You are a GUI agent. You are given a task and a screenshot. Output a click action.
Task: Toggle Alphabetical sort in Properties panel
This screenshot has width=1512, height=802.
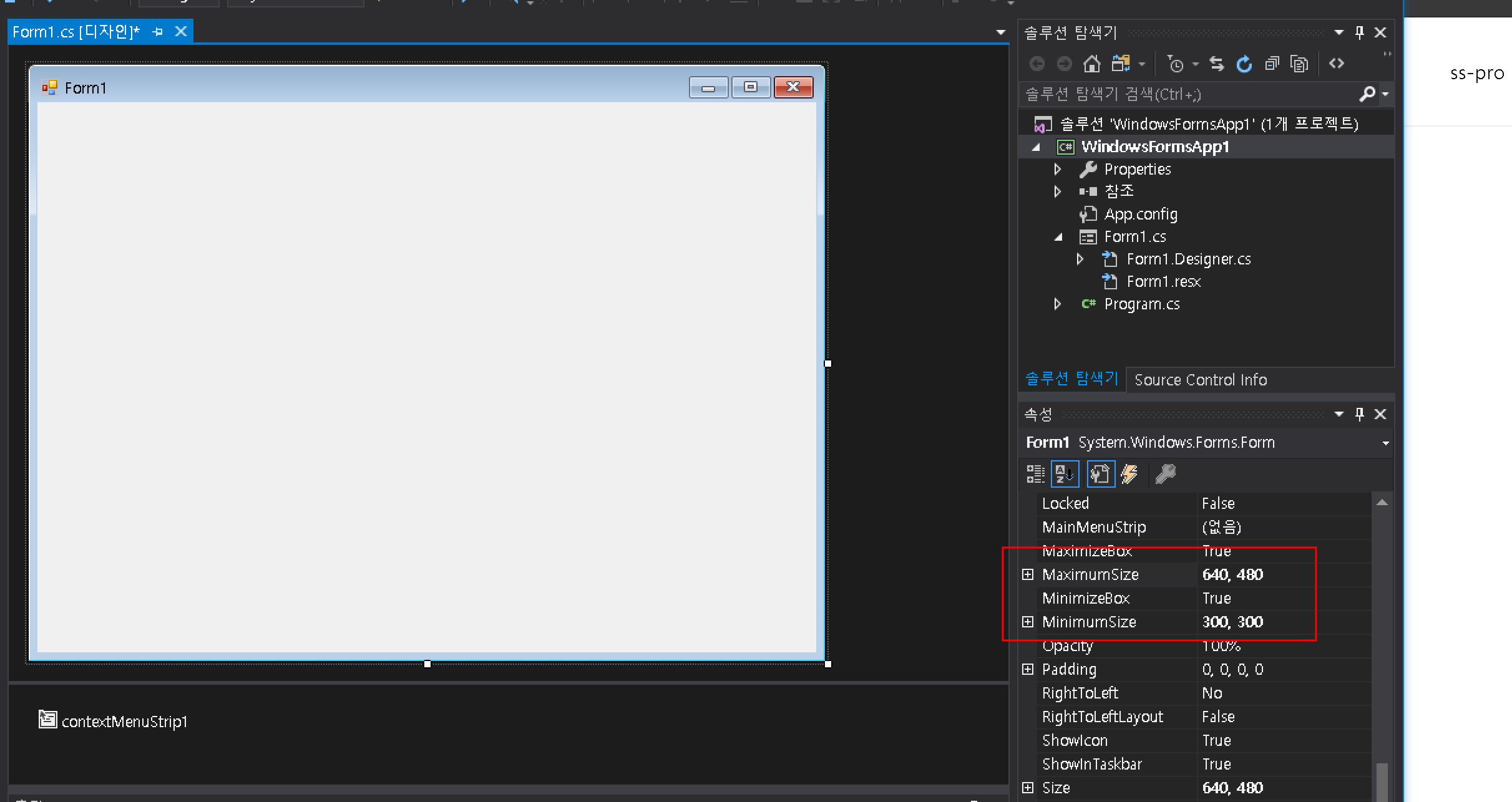click(x=1065, y=475)
